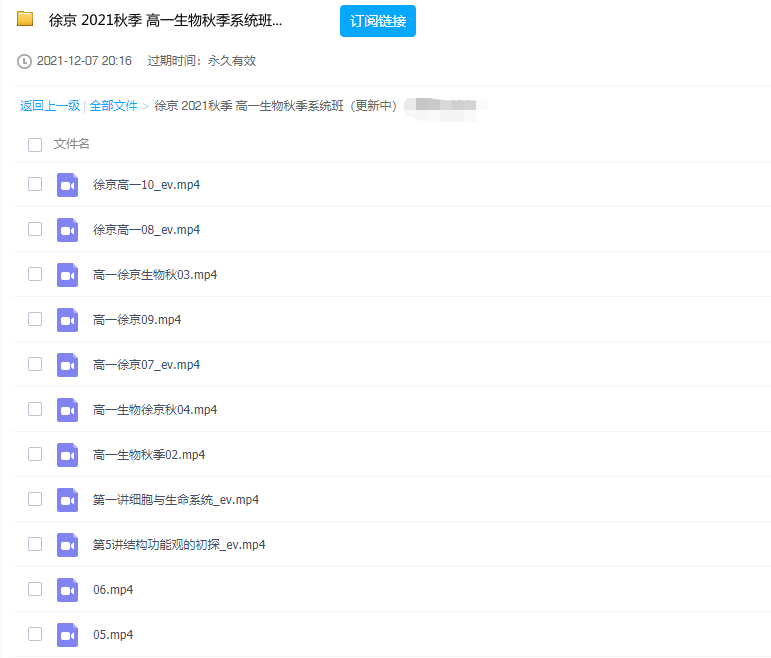
Task: Select checkbox for 高一徐京07_ev.mp4
Action: 35,364
